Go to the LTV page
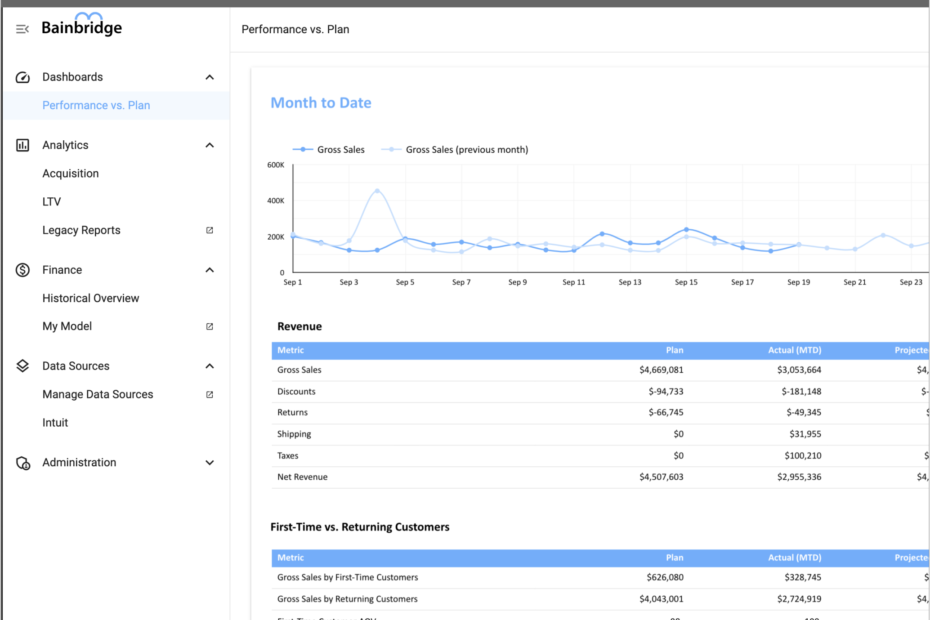Screen dimensions: 930x620 pos(52,202)
